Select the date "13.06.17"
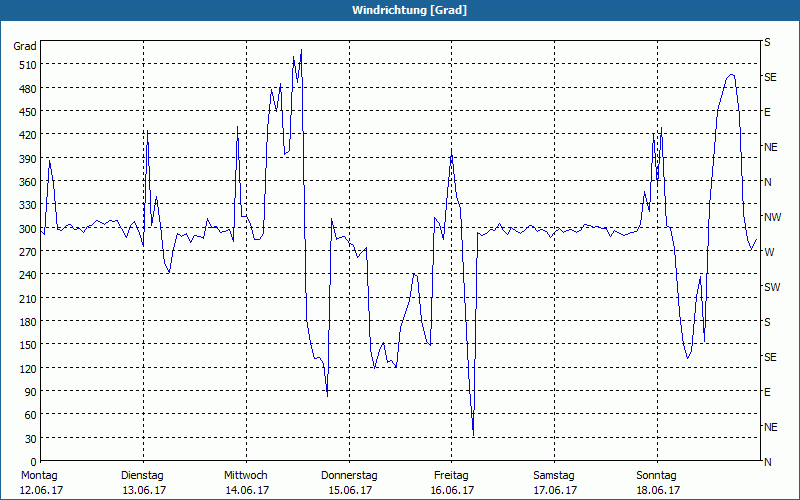 tap(144, 491)
